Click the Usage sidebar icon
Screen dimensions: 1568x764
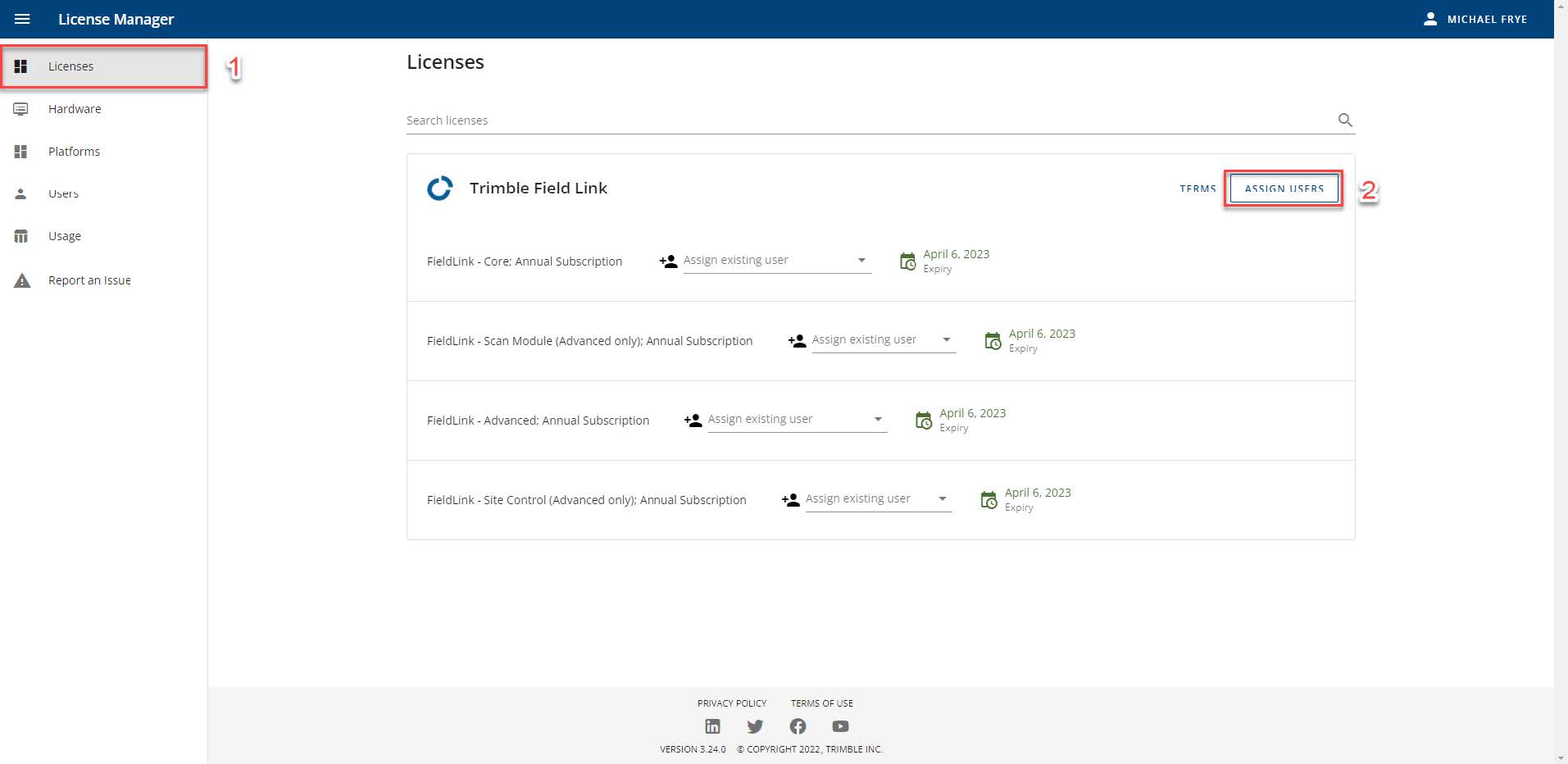click(x=21, y=236)
